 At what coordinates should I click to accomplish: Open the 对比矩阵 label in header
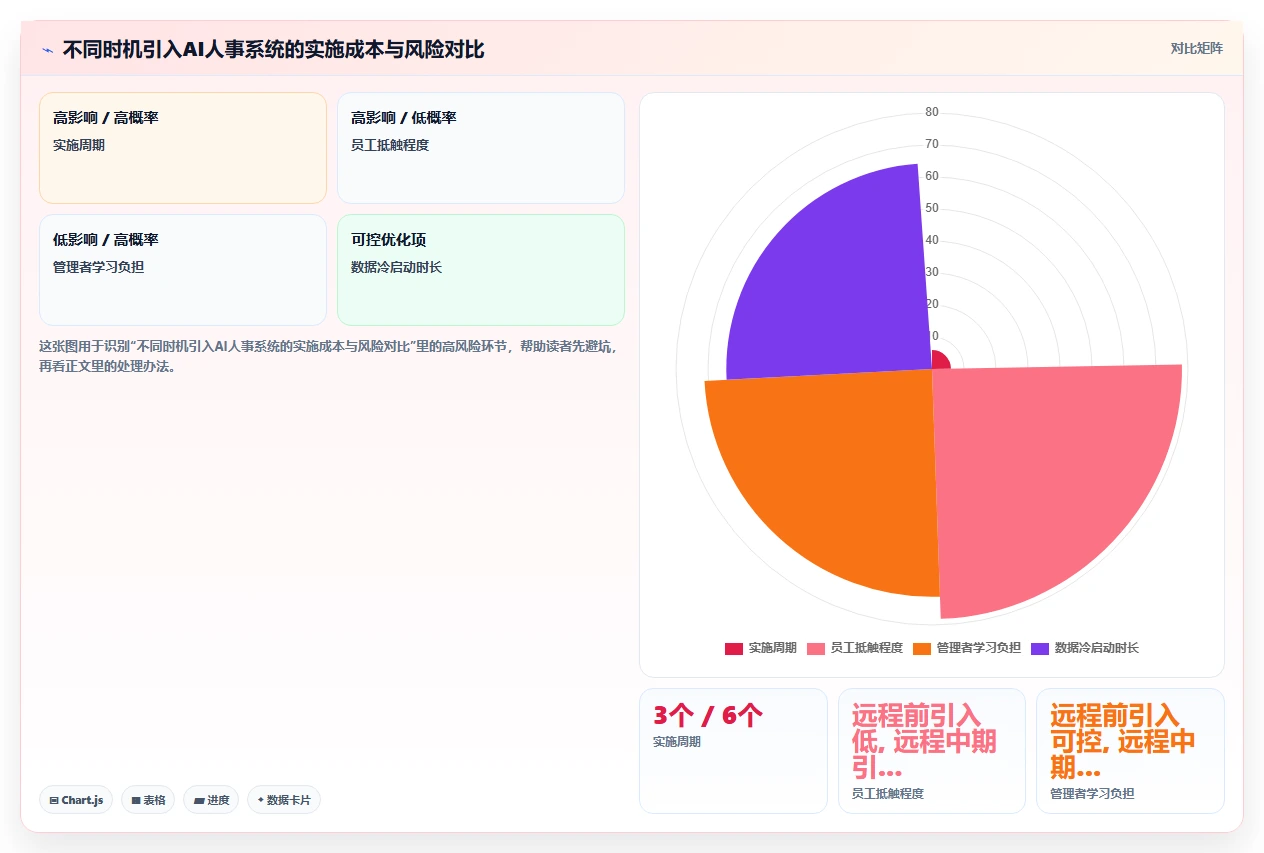pyautogui.click(x=1196, y=48)
